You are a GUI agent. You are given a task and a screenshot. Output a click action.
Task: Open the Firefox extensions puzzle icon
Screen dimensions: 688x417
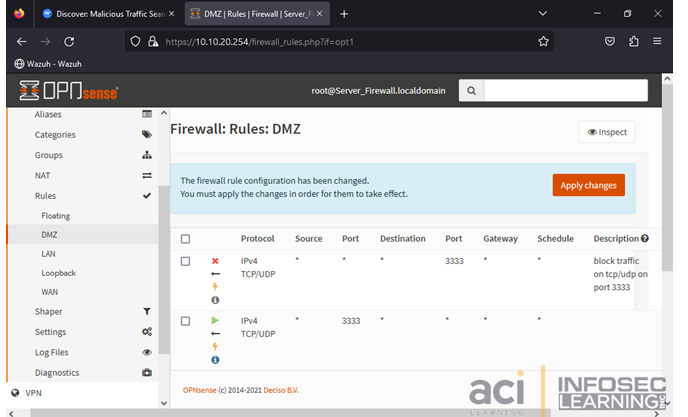(x=633, y=42)
